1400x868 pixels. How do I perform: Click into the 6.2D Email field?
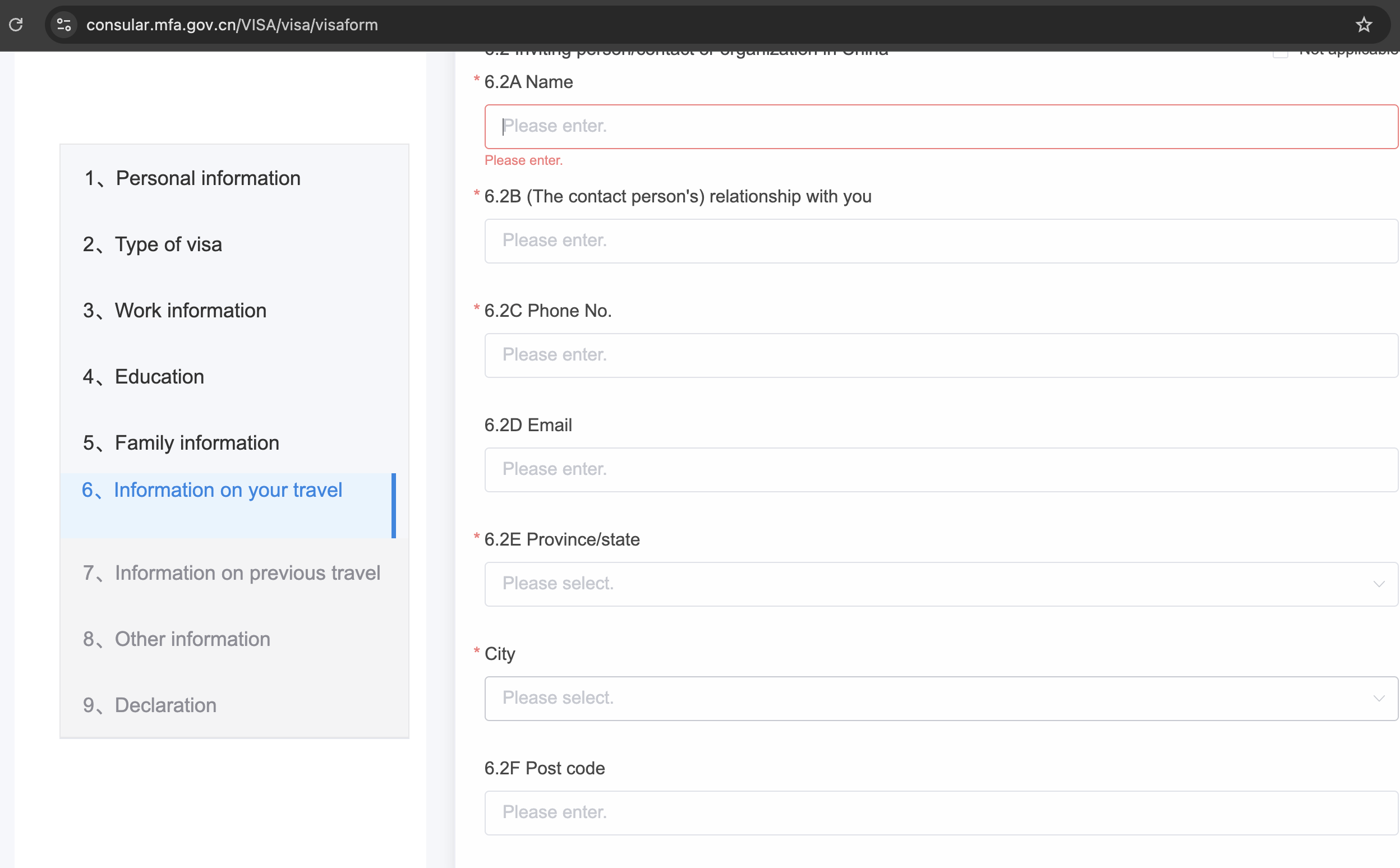[941, 469]
